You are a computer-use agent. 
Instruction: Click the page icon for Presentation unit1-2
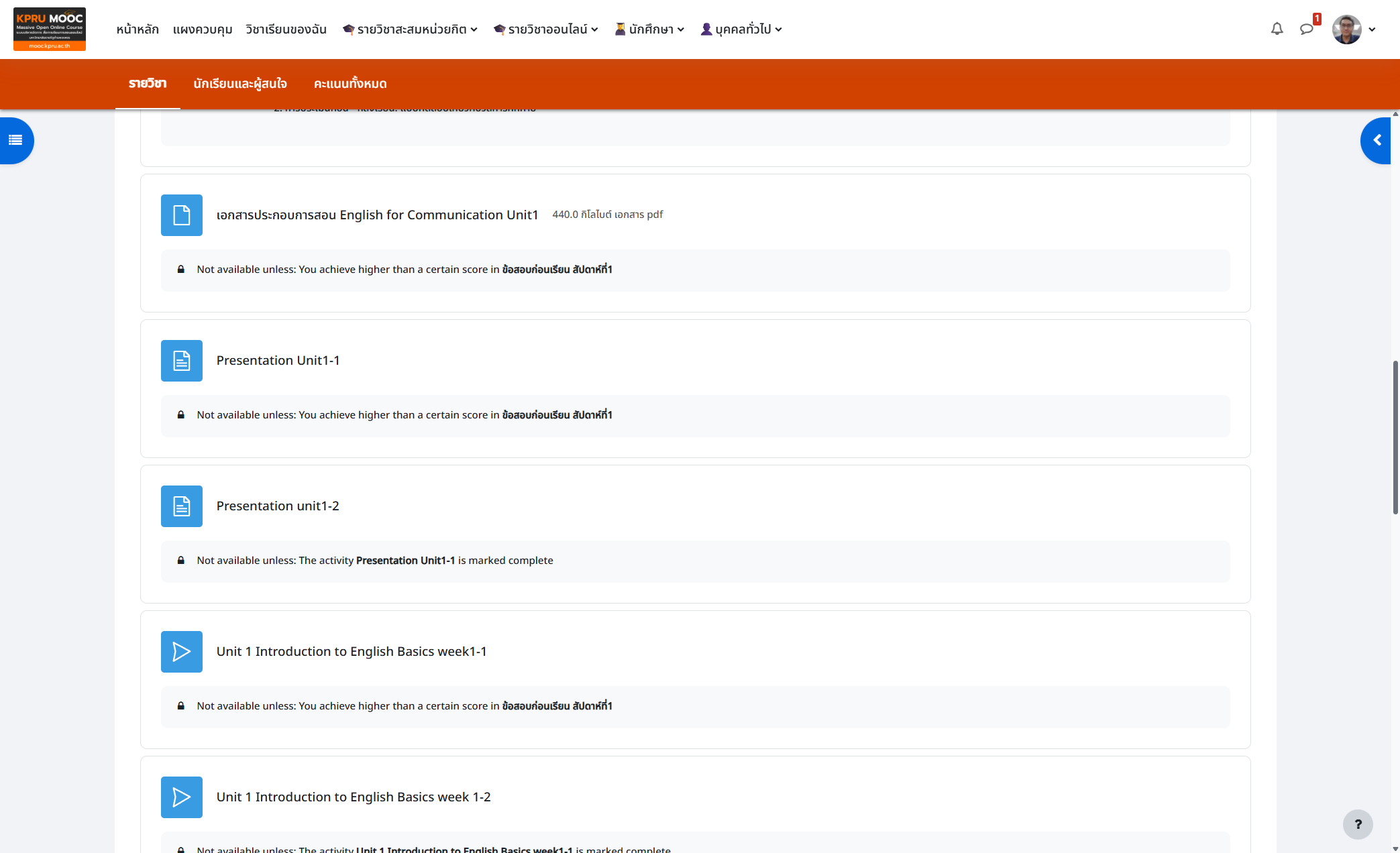[x=182, y=506]
